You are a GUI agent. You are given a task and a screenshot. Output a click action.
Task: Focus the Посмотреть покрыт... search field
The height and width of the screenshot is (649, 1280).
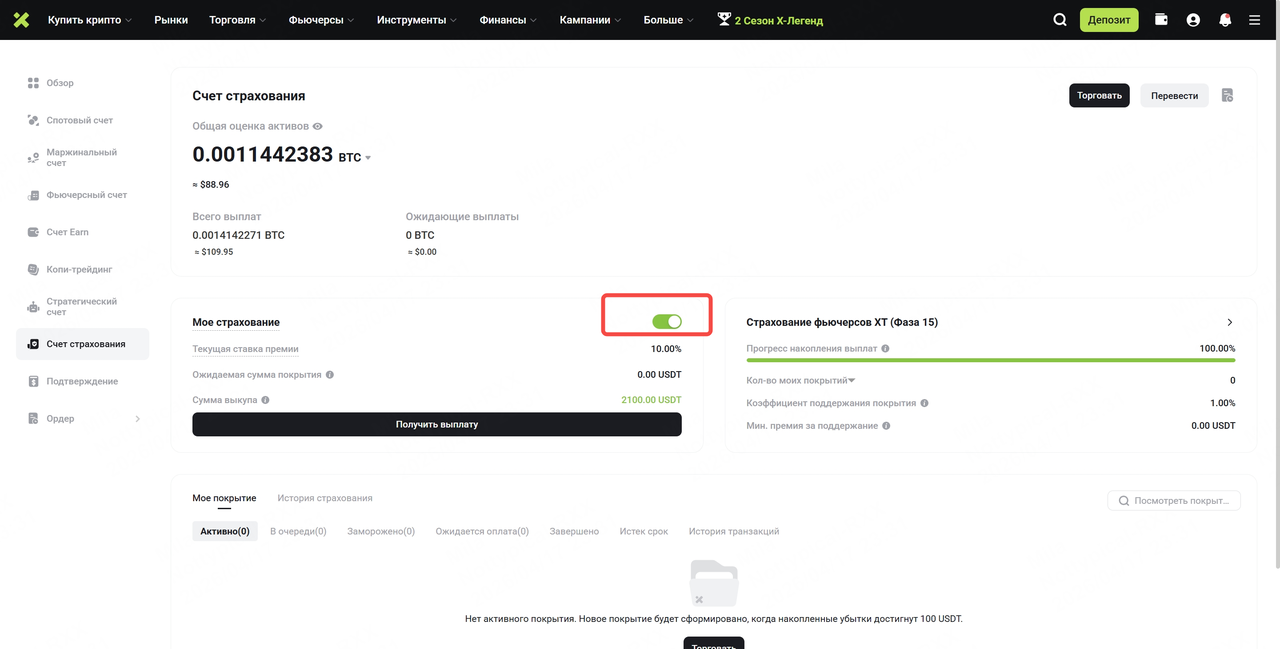(x=1174, y=500)
